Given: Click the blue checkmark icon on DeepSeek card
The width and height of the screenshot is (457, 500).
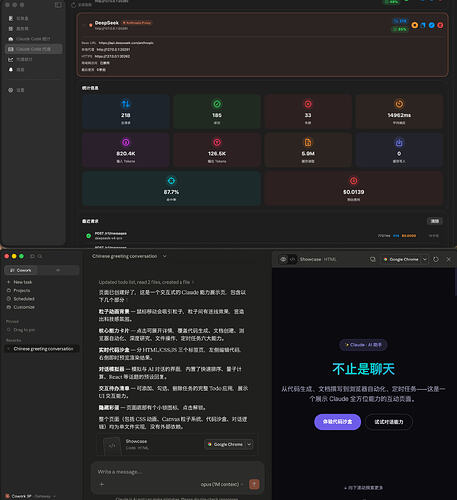Looking at the screenshot, I should coord(432,25).
